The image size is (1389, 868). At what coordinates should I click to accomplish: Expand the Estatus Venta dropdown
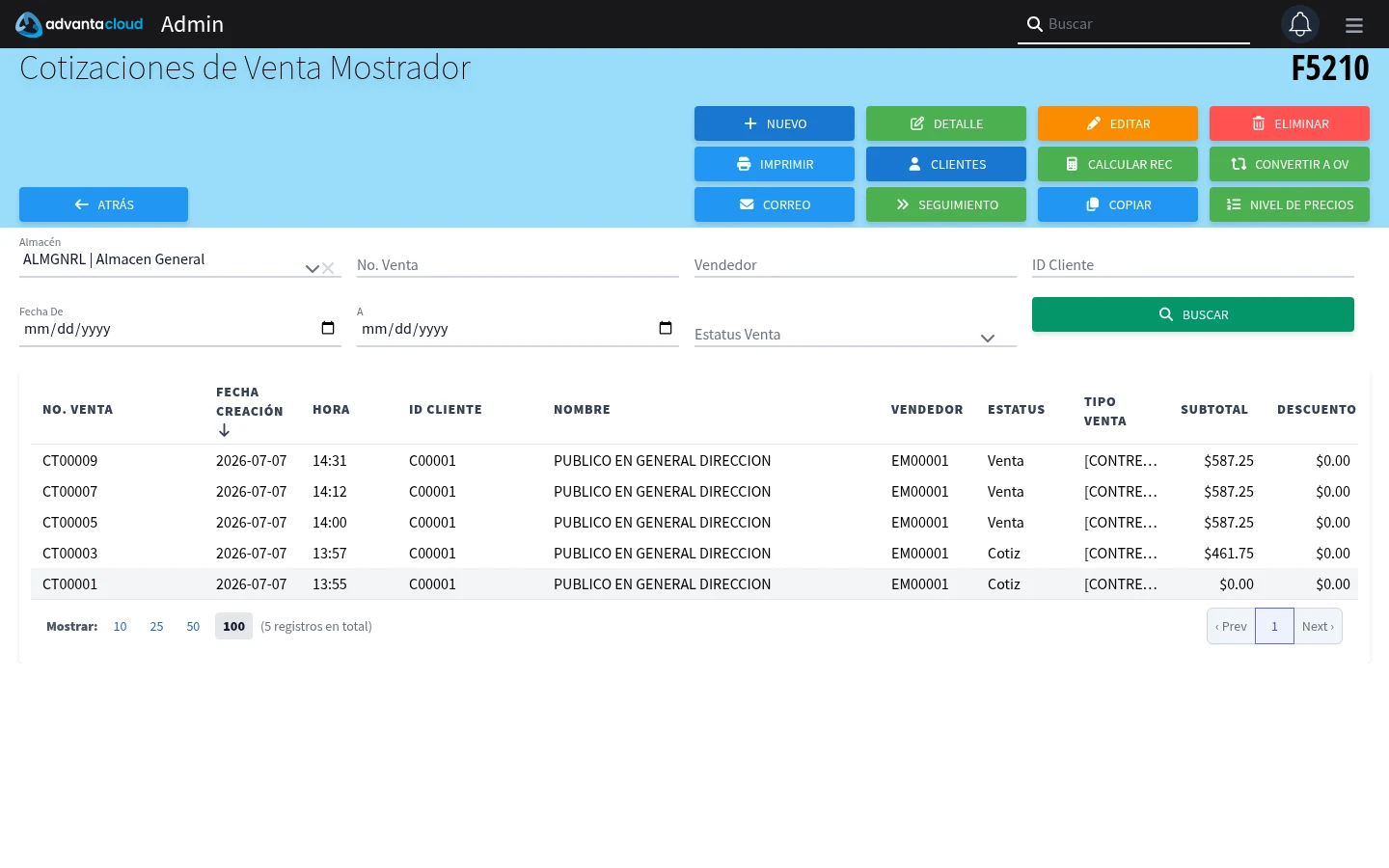[x=987, y=338]
